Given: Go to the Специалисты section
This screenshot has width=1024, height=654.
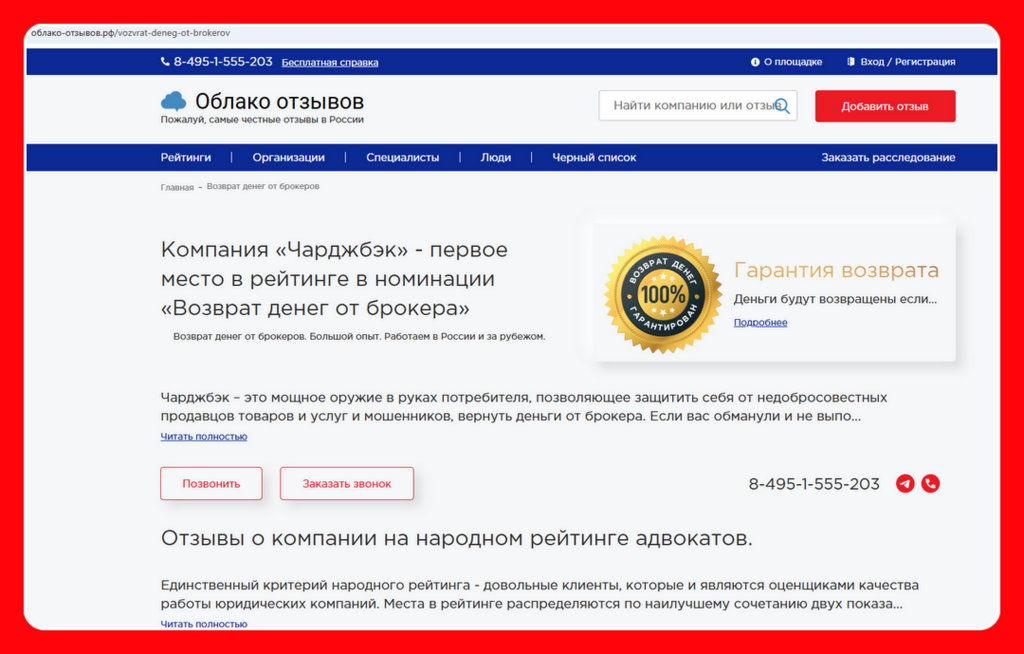Looking at the screenshot, I should tap(402, 157).
